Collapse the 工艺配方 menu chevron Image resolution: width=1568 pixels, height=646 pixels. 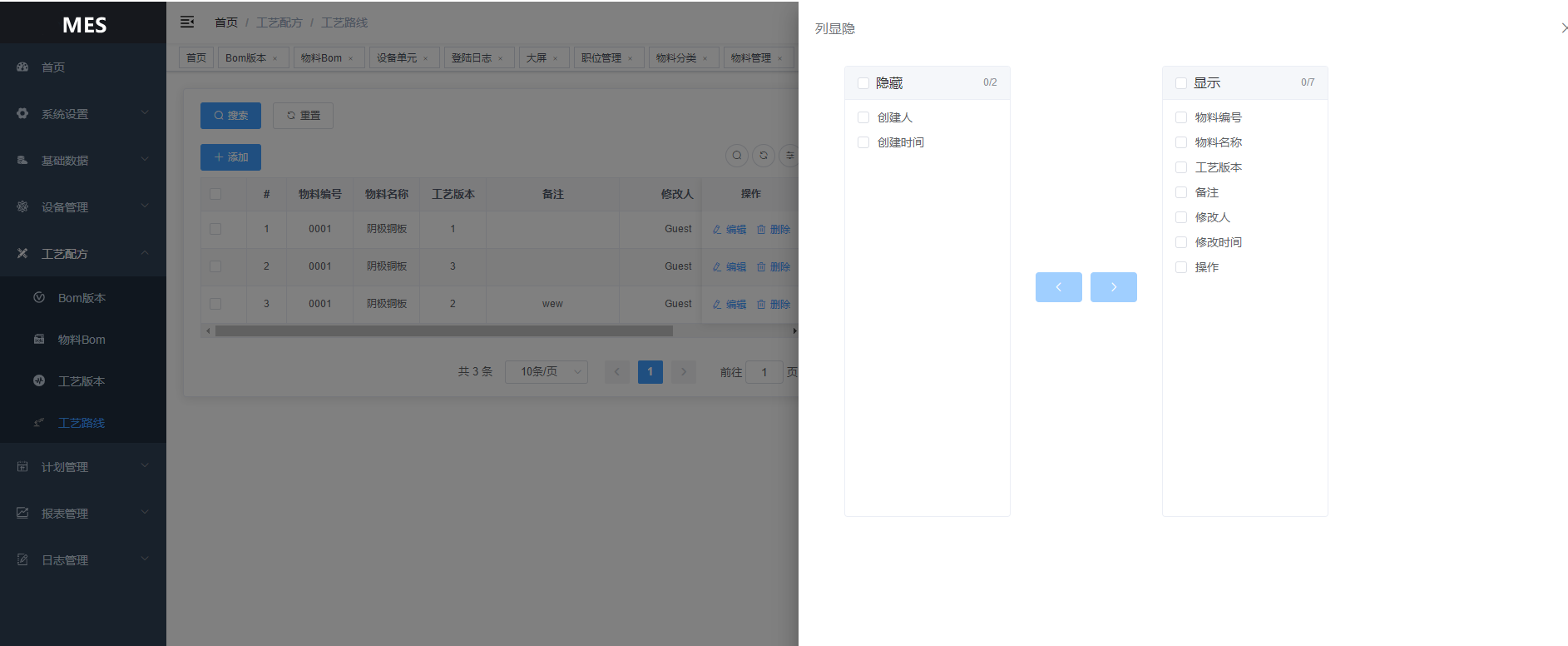tap(145, 252)
